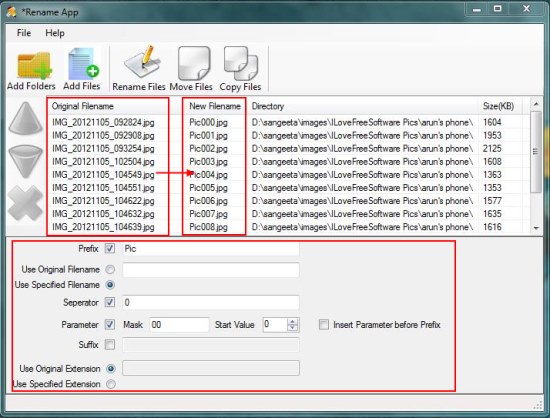Uncheck the Prefix checkbox
This screenshot has width=550, height=418.
point(110,249)
